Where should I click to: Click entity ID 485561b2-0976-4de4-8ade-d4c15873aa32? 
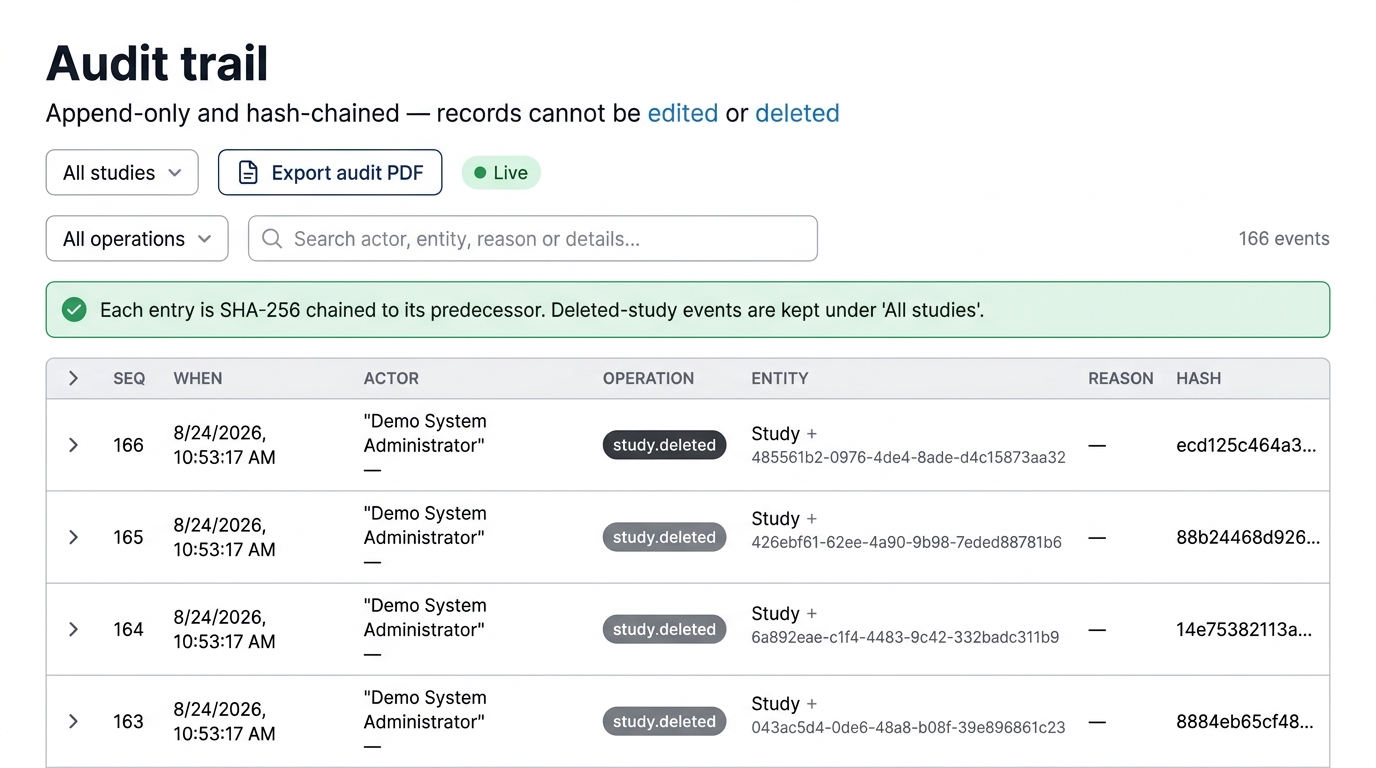pos(908,457)
